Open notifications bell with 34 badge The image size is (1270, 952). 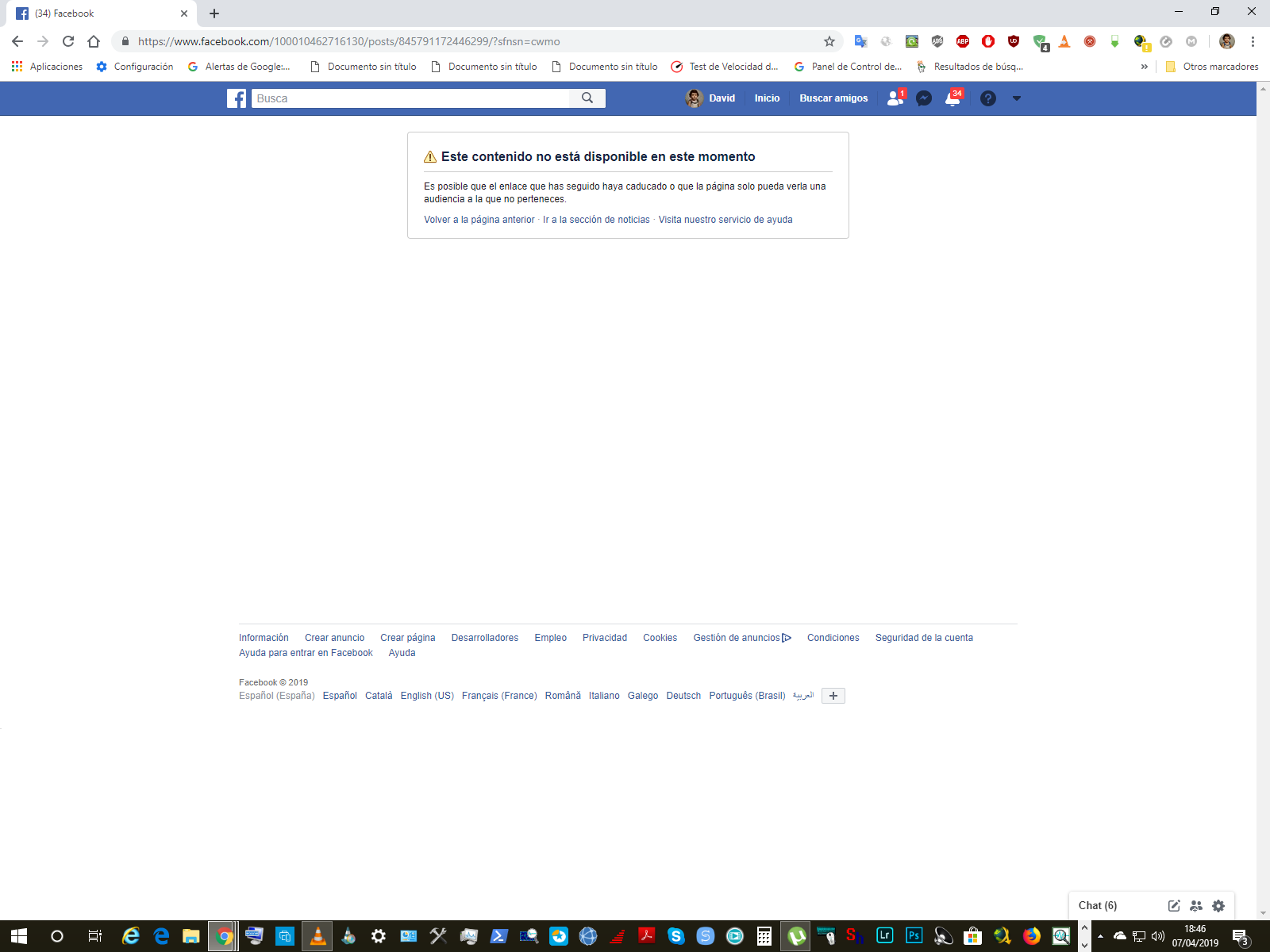[952, 98]
